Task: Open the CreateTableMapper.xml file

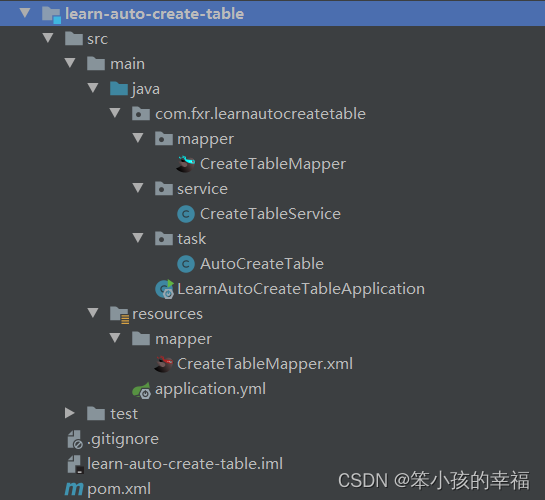Action: click(265, 364)
